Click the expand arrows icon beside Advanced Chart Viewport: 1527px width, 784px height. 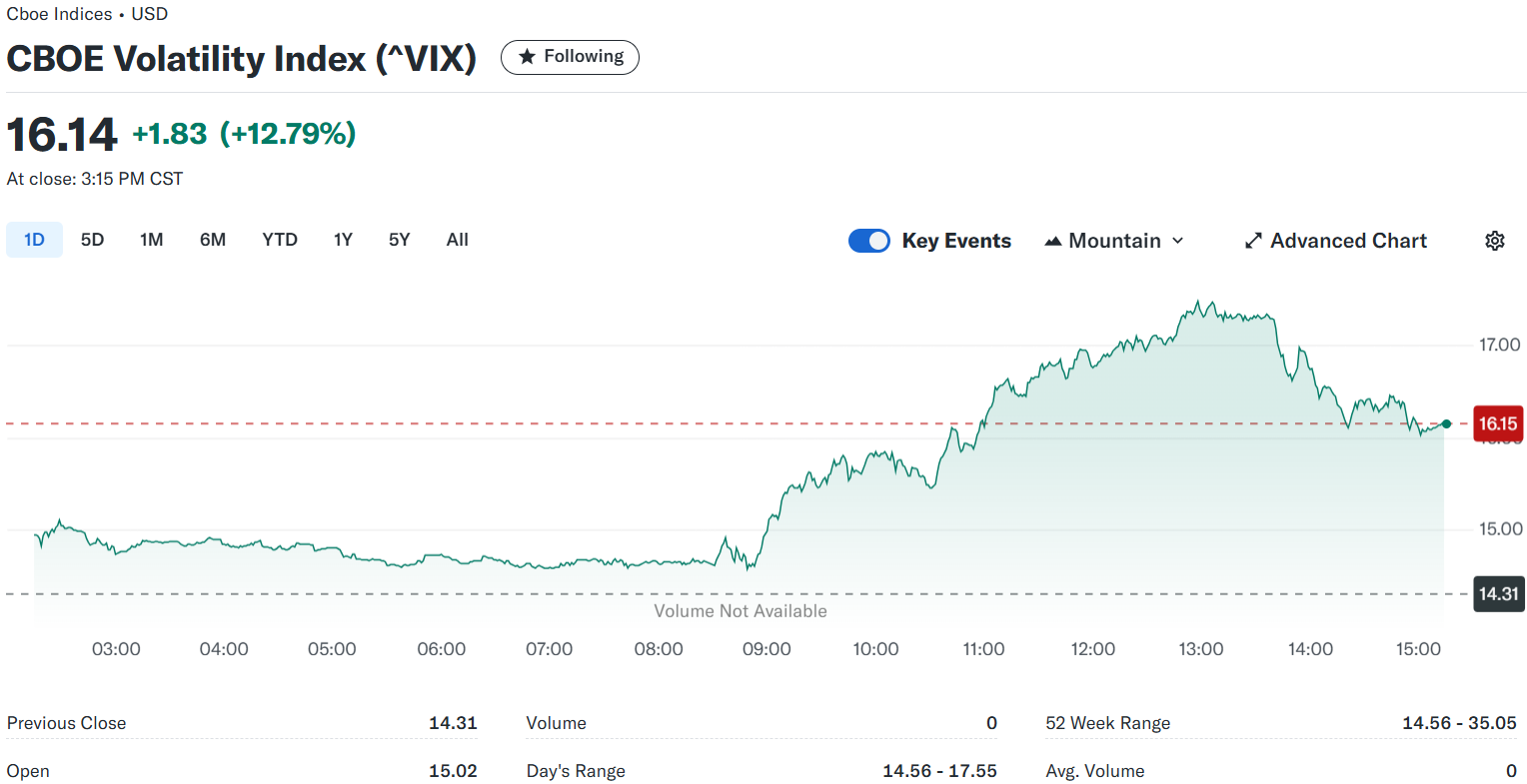(x=1253, y=241)
